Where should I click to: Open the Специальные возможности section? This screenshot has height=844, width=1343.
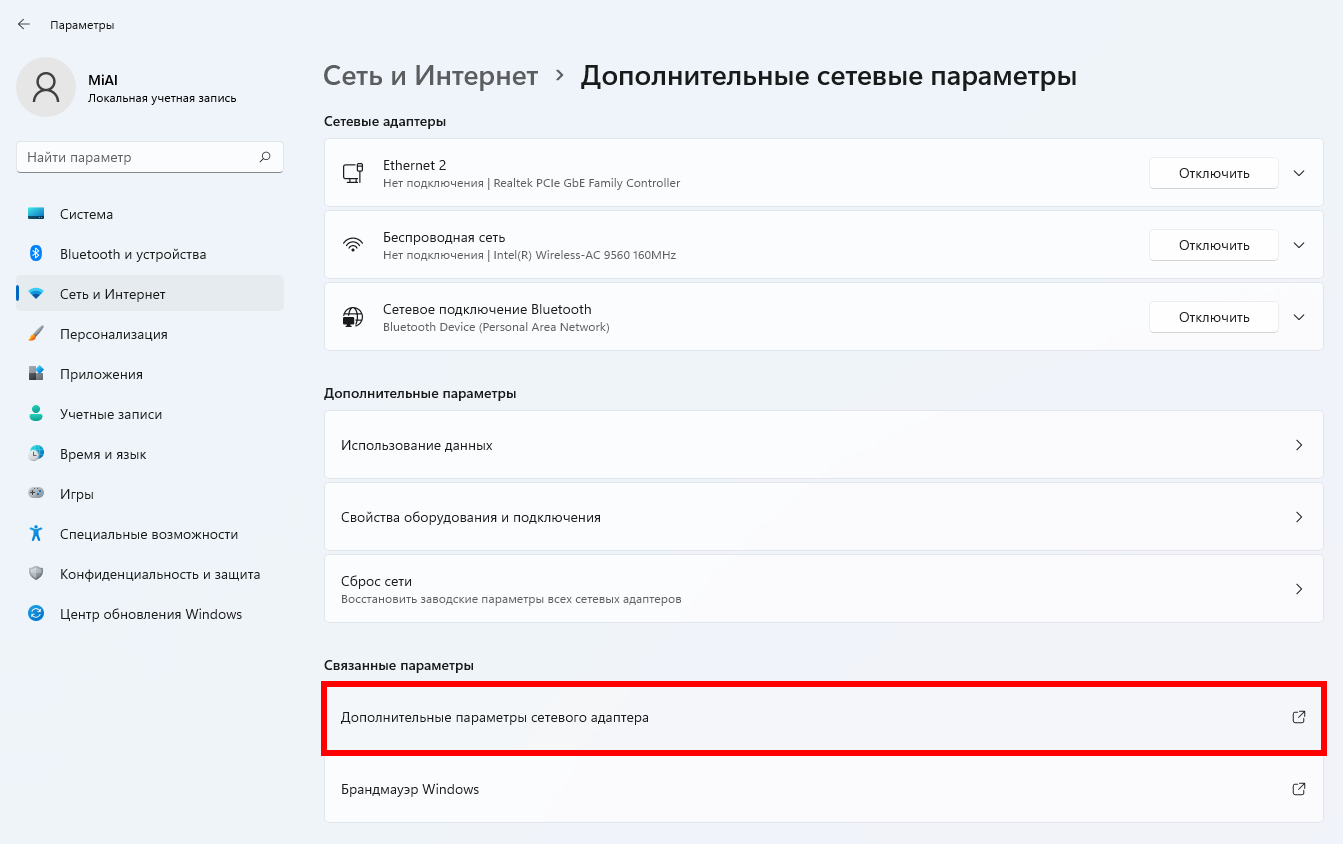pos(148,534)
